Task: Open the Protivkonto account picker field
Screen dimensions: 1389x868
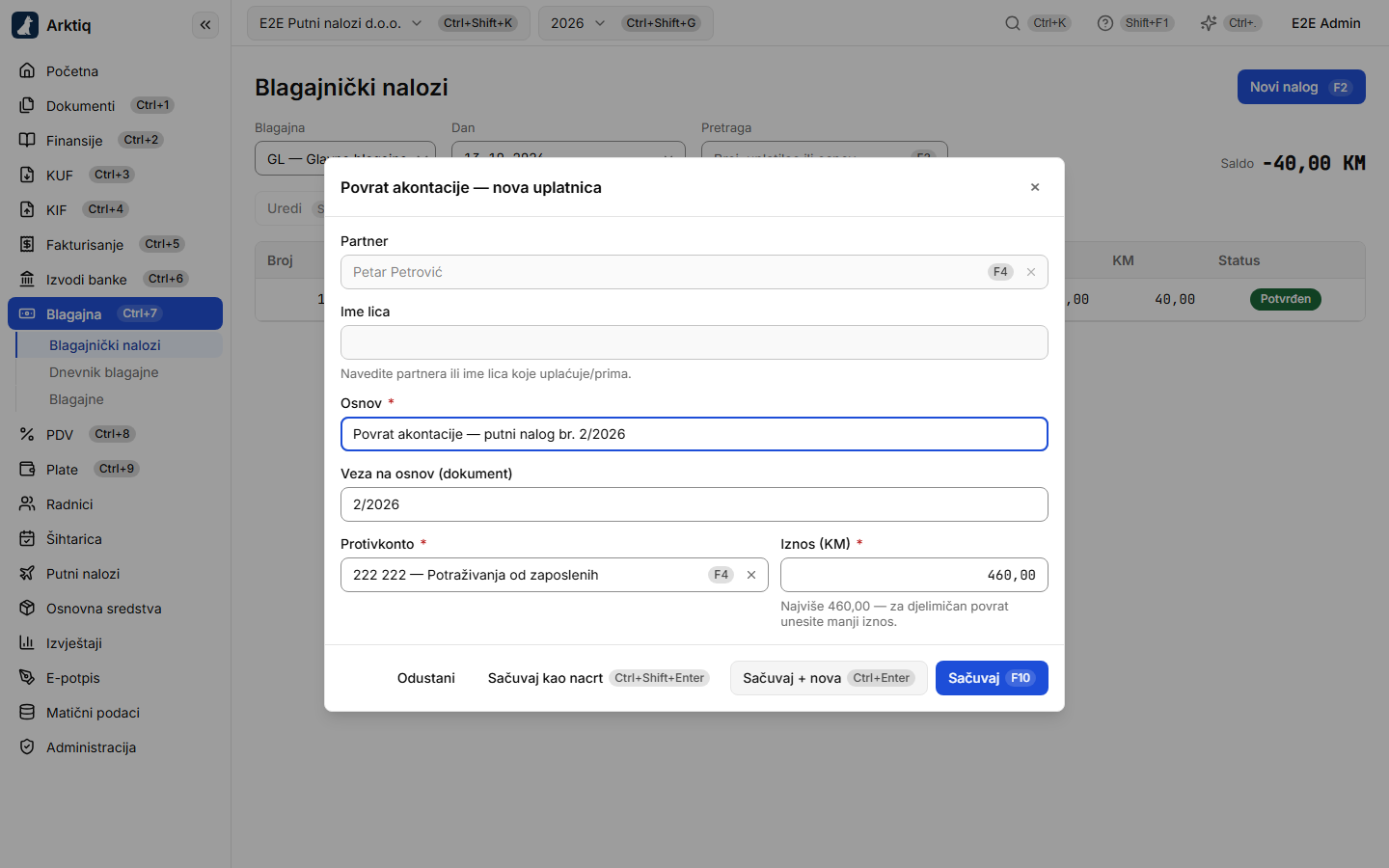Action: click(555, 575)
